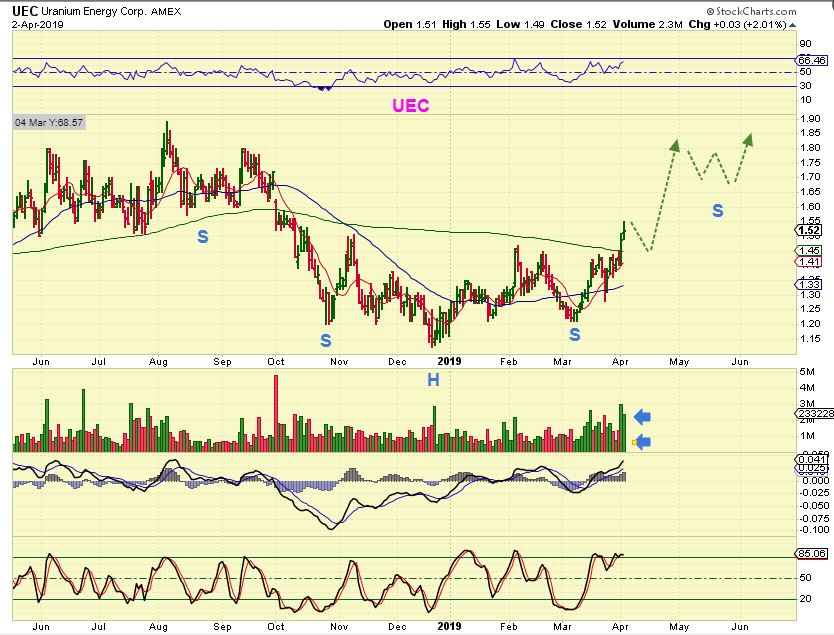
Task: Click the upper blue arrow beside volume panel
Action: [642, 417]
